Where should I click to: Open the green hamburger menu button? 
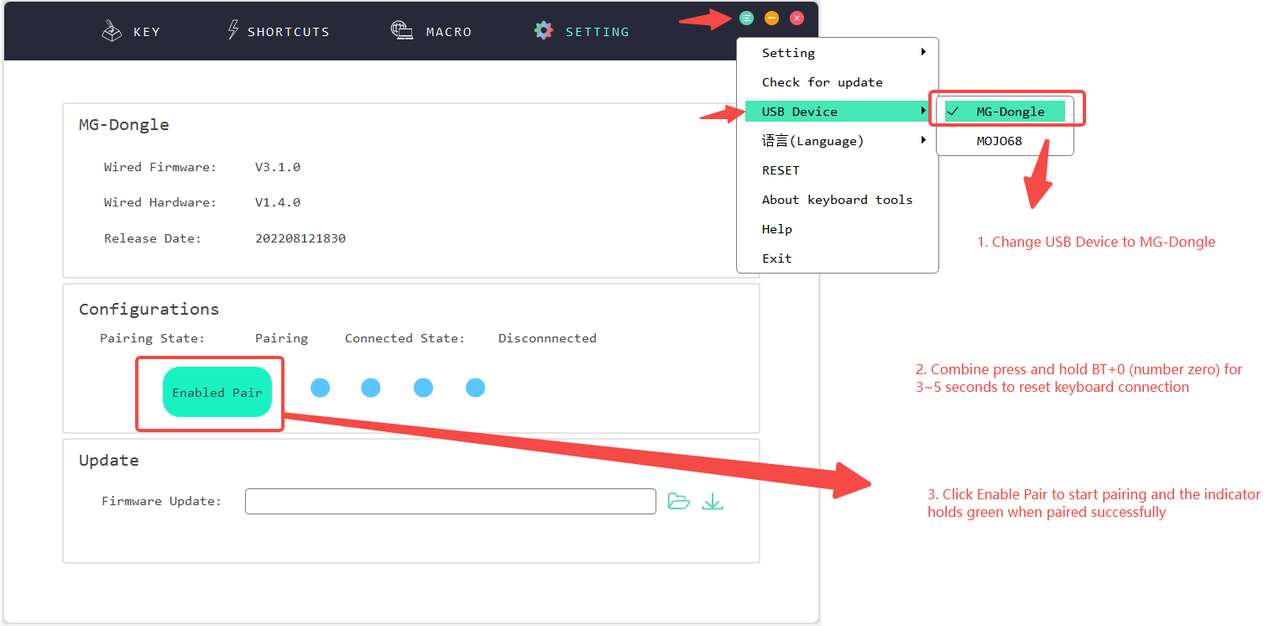747,18
